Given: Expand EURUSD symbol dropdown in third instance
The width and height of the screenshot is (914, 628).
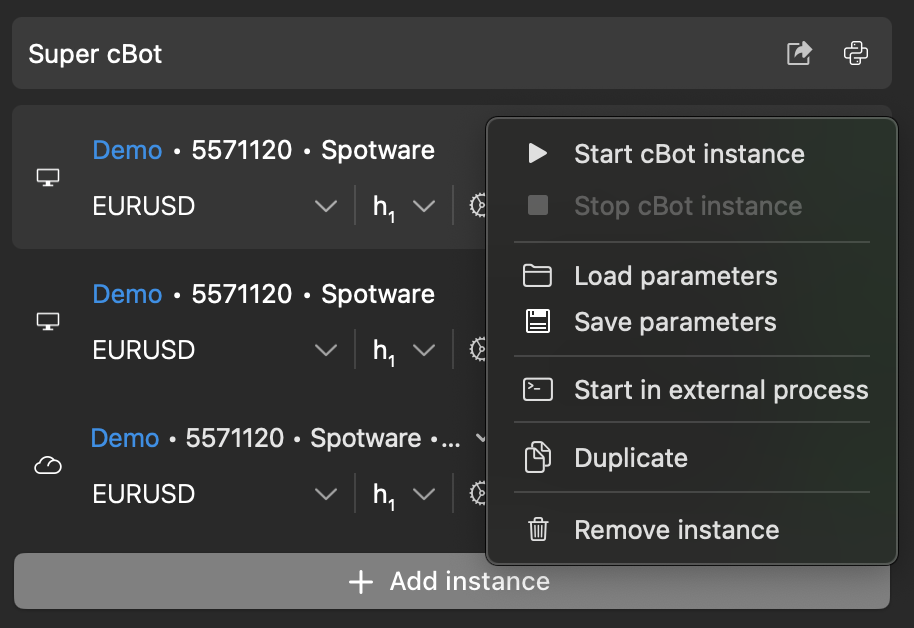Looking at the screenshot, I should [x=326, y=495].
